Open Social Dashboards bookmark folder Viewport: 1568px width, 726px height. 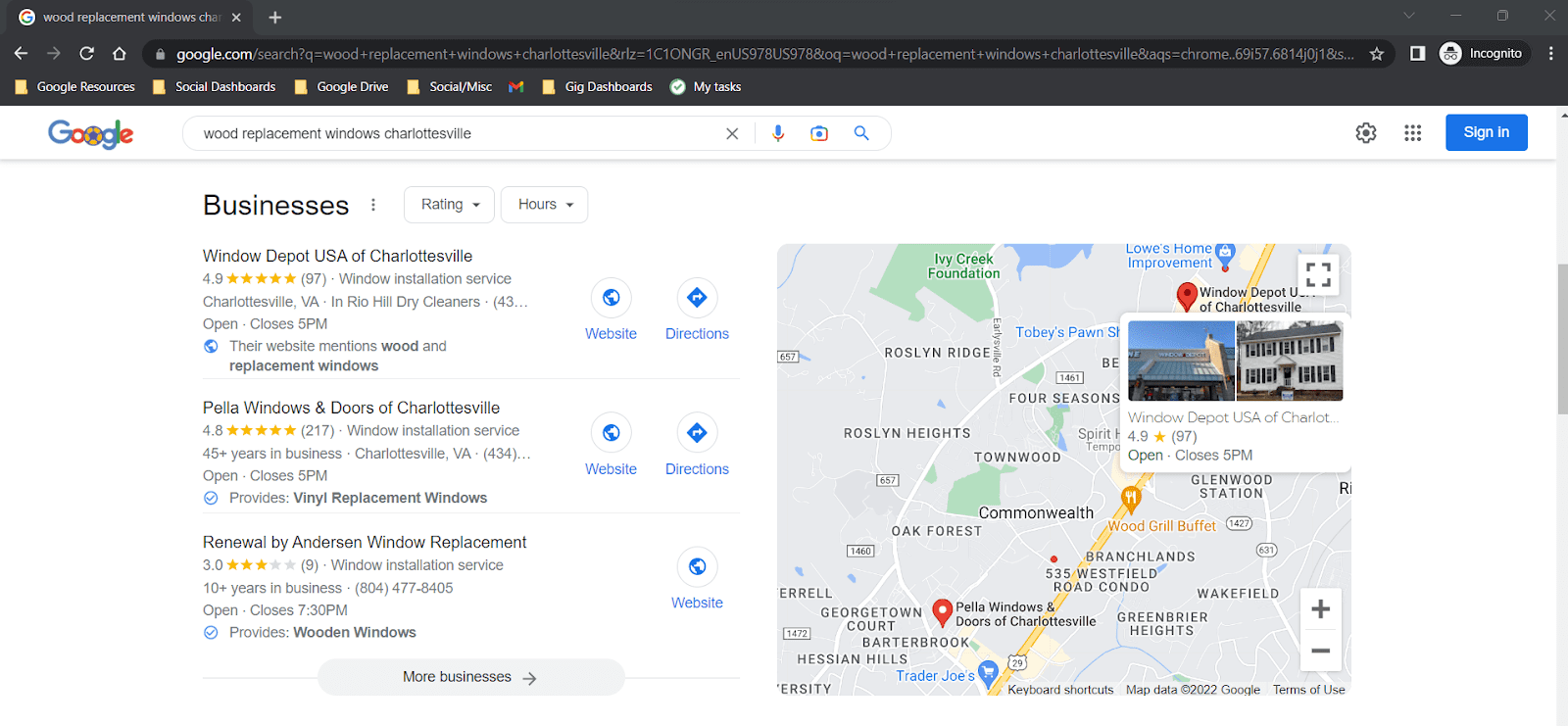pos(215,87)
